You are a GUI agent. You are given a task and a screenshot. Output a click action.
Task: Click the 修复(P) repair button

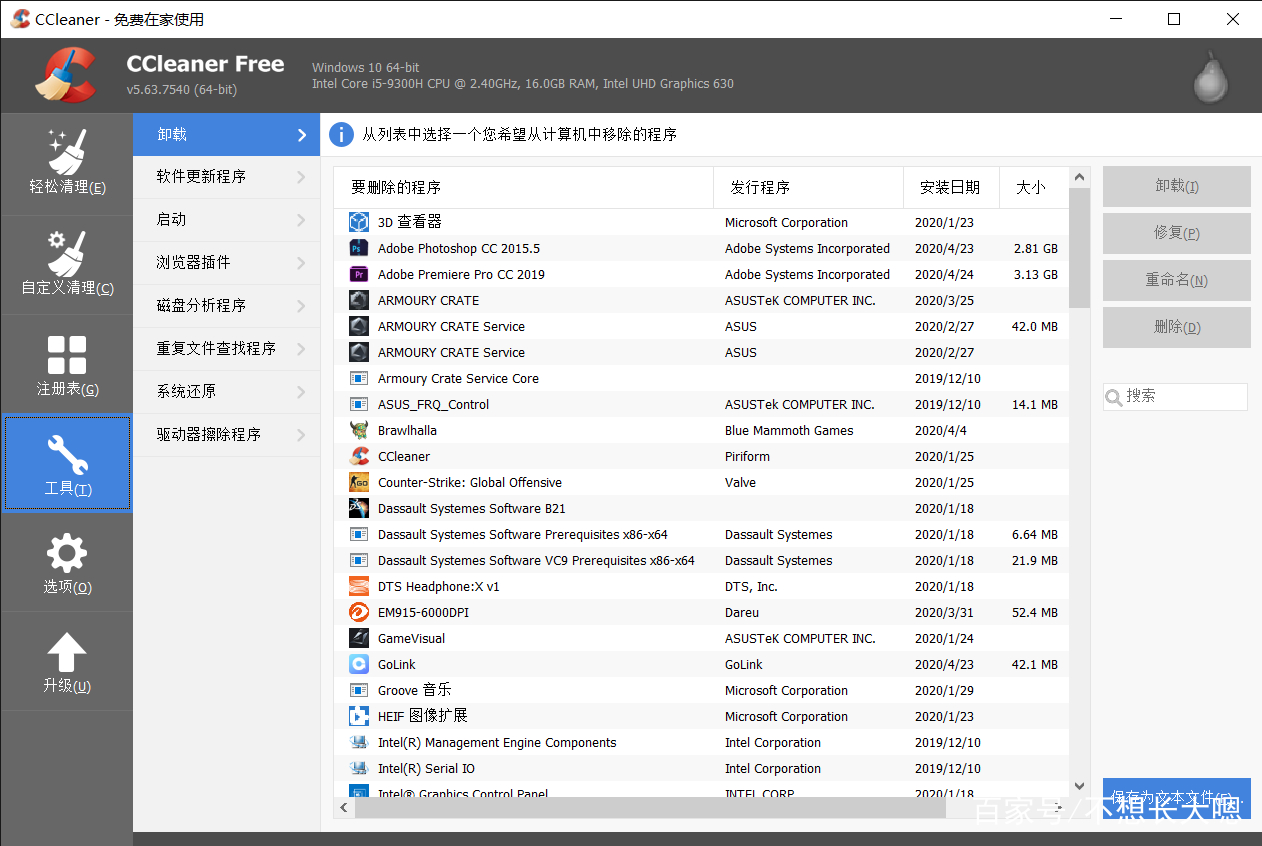[x=1177, y=234]
